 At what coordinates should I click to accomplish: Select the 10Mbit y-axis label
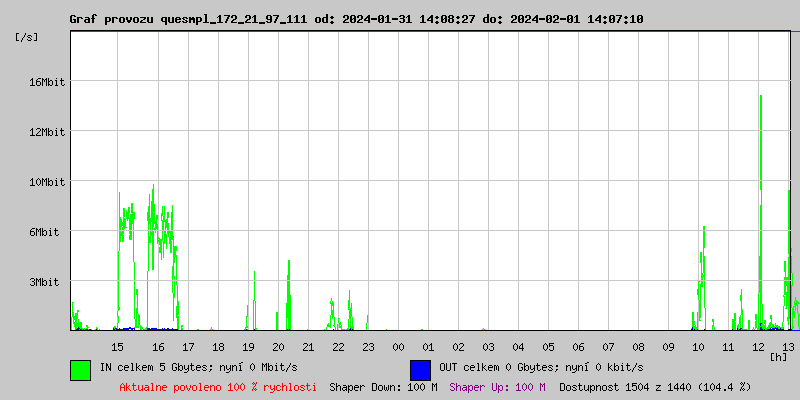point(46,182)
